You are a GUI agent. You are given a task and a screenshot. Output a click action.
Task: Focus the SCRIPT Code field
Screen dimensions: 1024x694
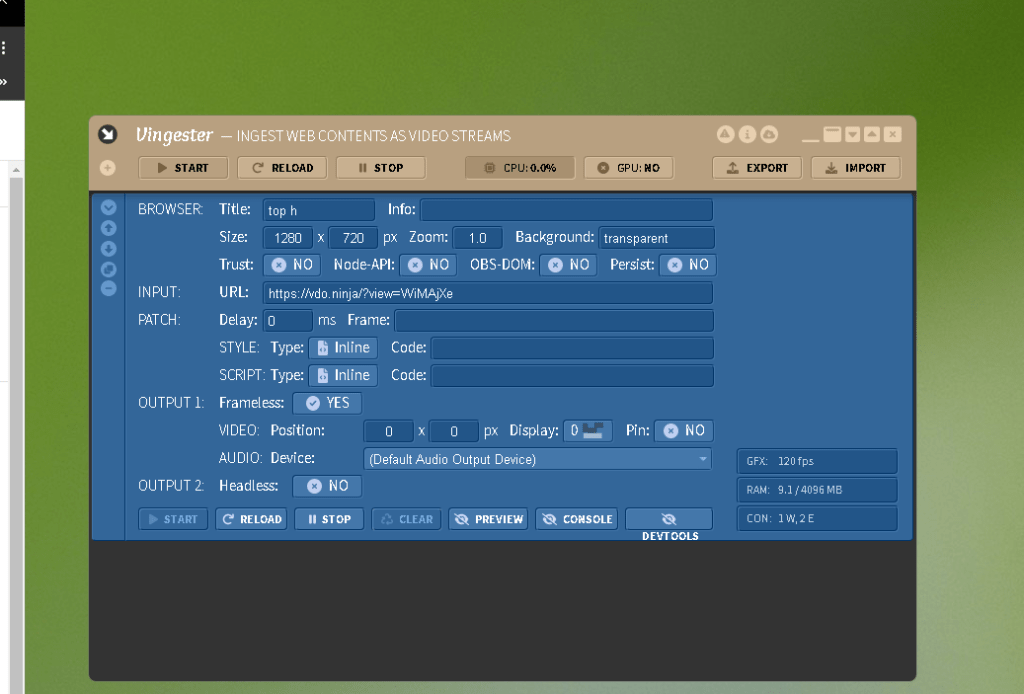point(572,375)
